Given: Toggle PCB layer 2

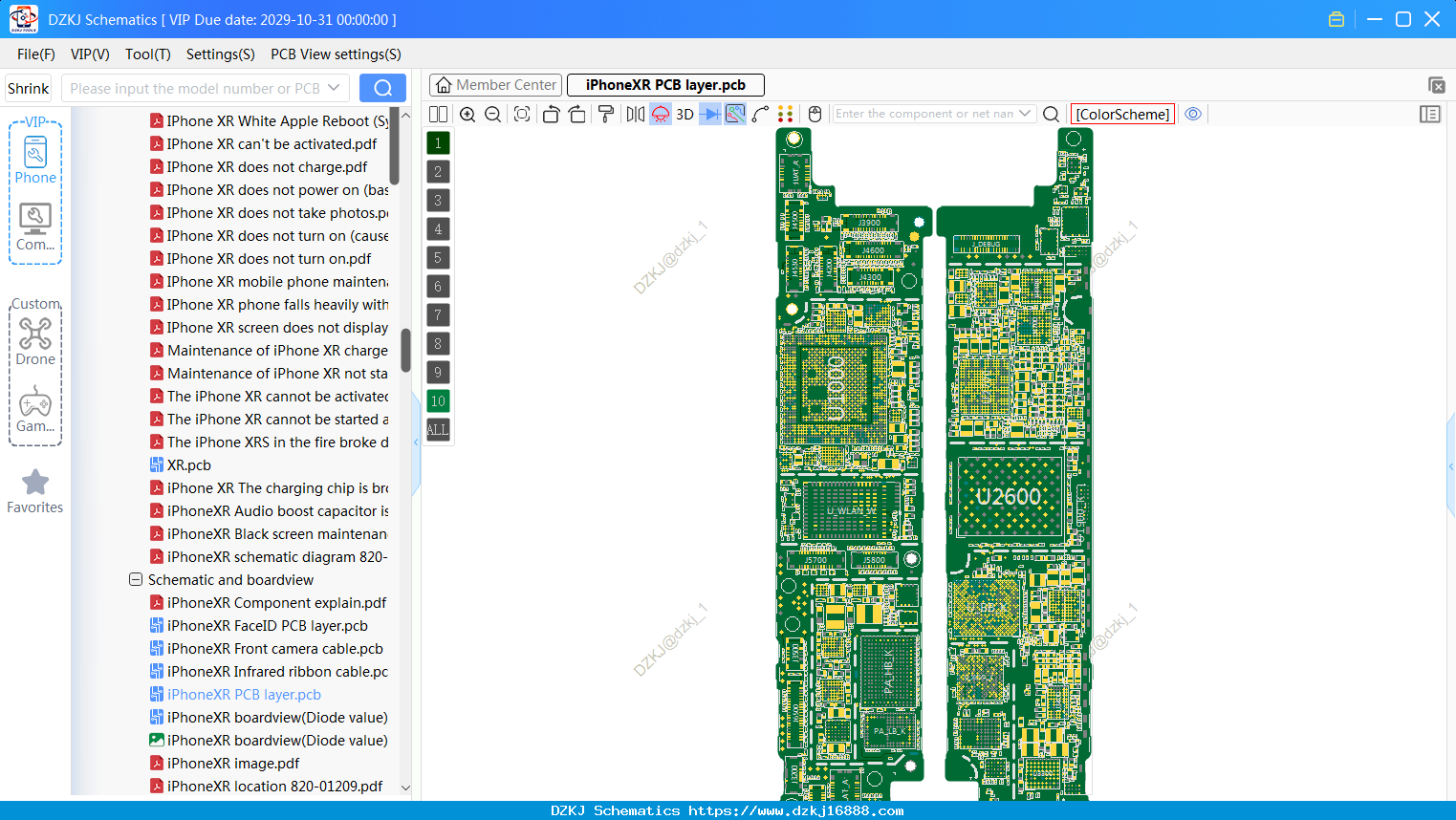Looking at the screenshot, I should click(438, 172).
